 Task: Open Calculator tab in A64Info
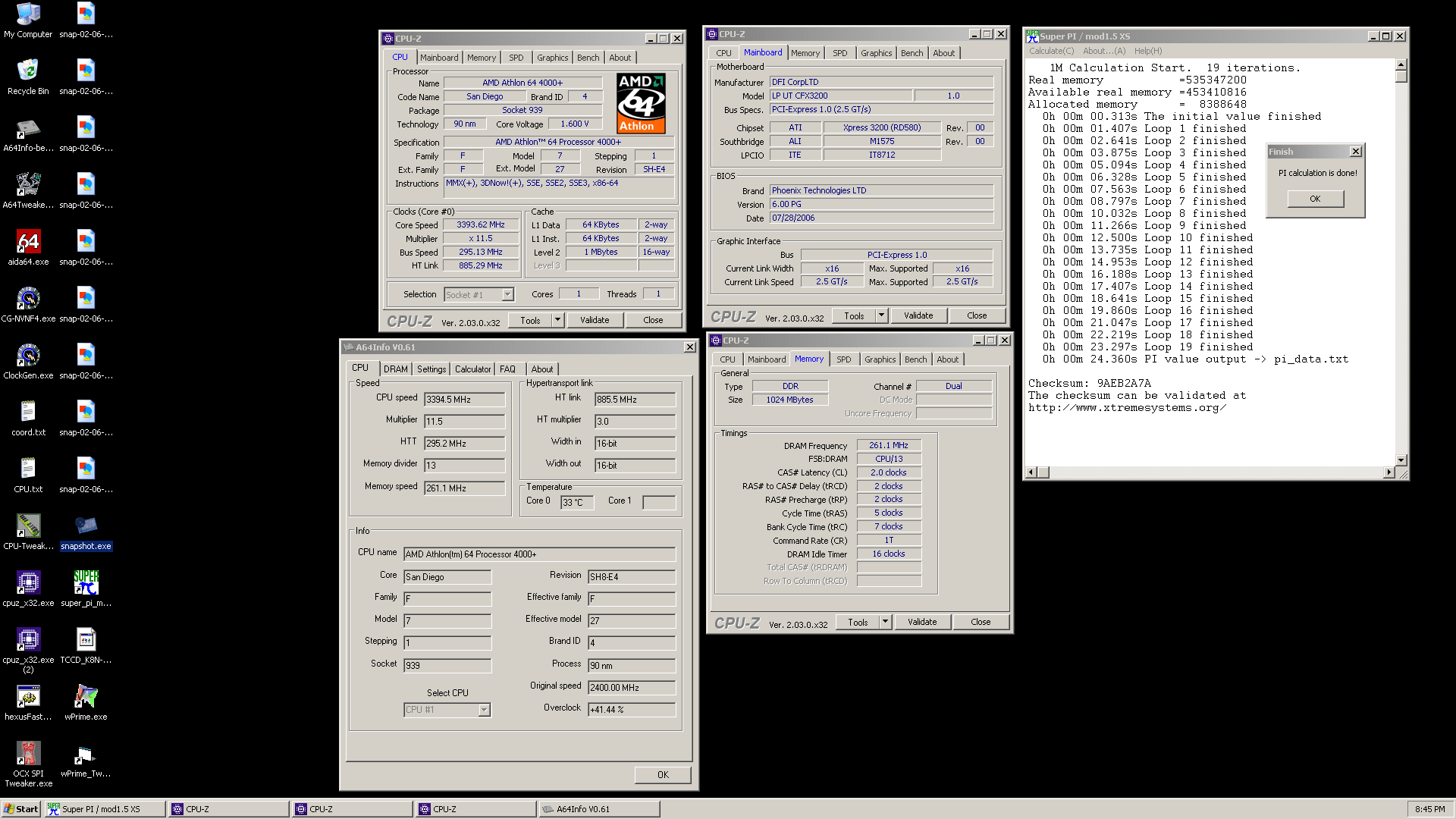[x=472, y=369]
